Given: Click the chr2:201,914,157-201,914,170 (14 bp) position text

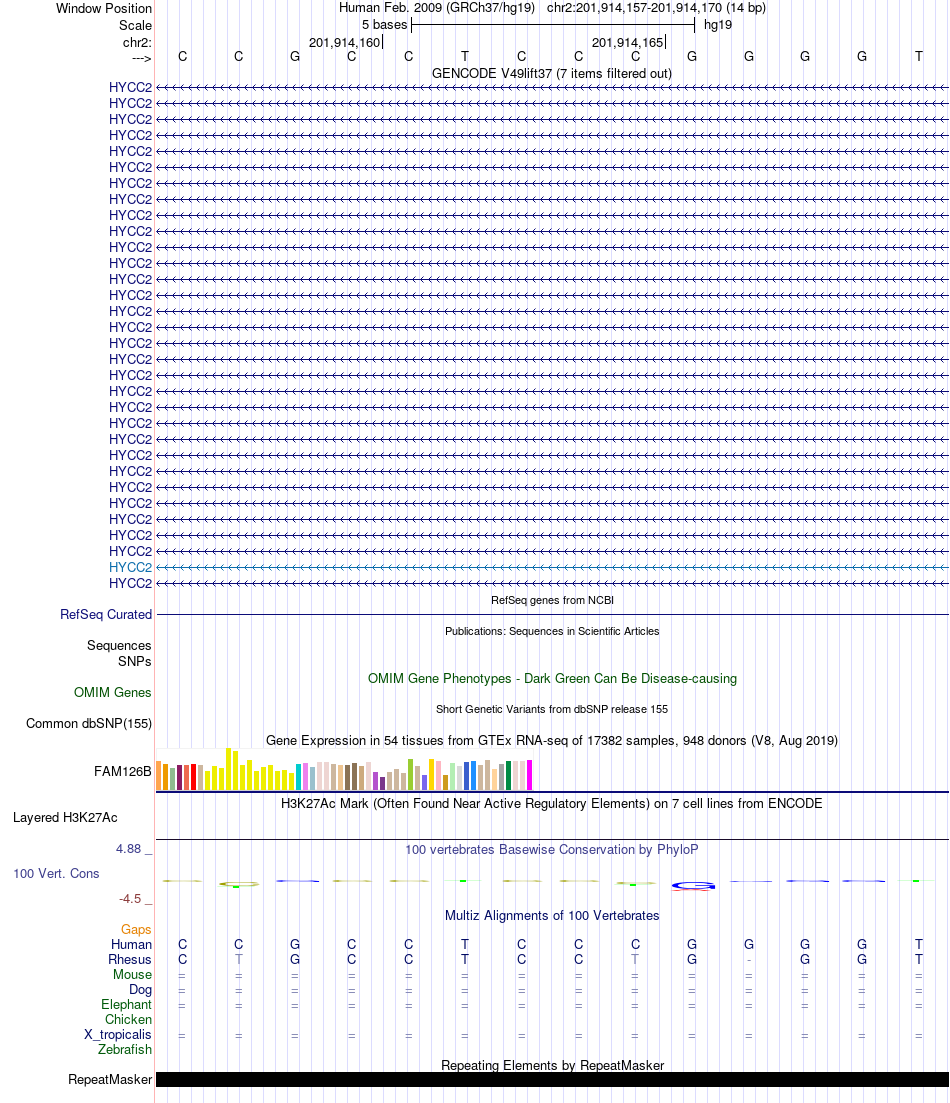Looking at the screenshot, I should (656, 8).
